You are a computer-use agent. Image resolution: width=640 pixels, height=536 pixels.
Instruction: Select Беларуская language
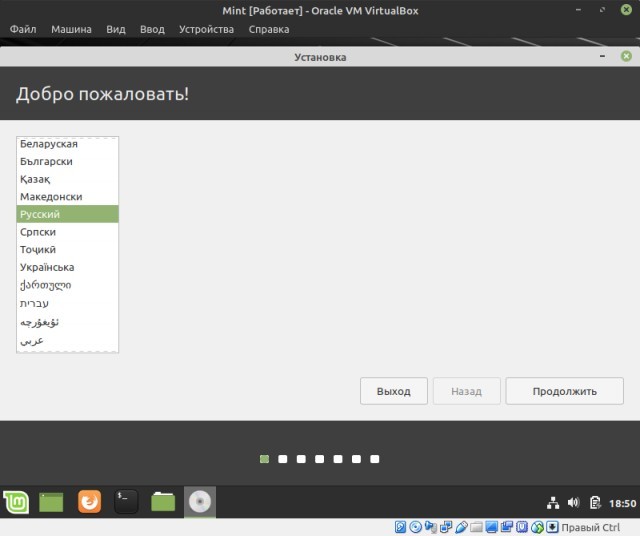click(x=67, y=144)
